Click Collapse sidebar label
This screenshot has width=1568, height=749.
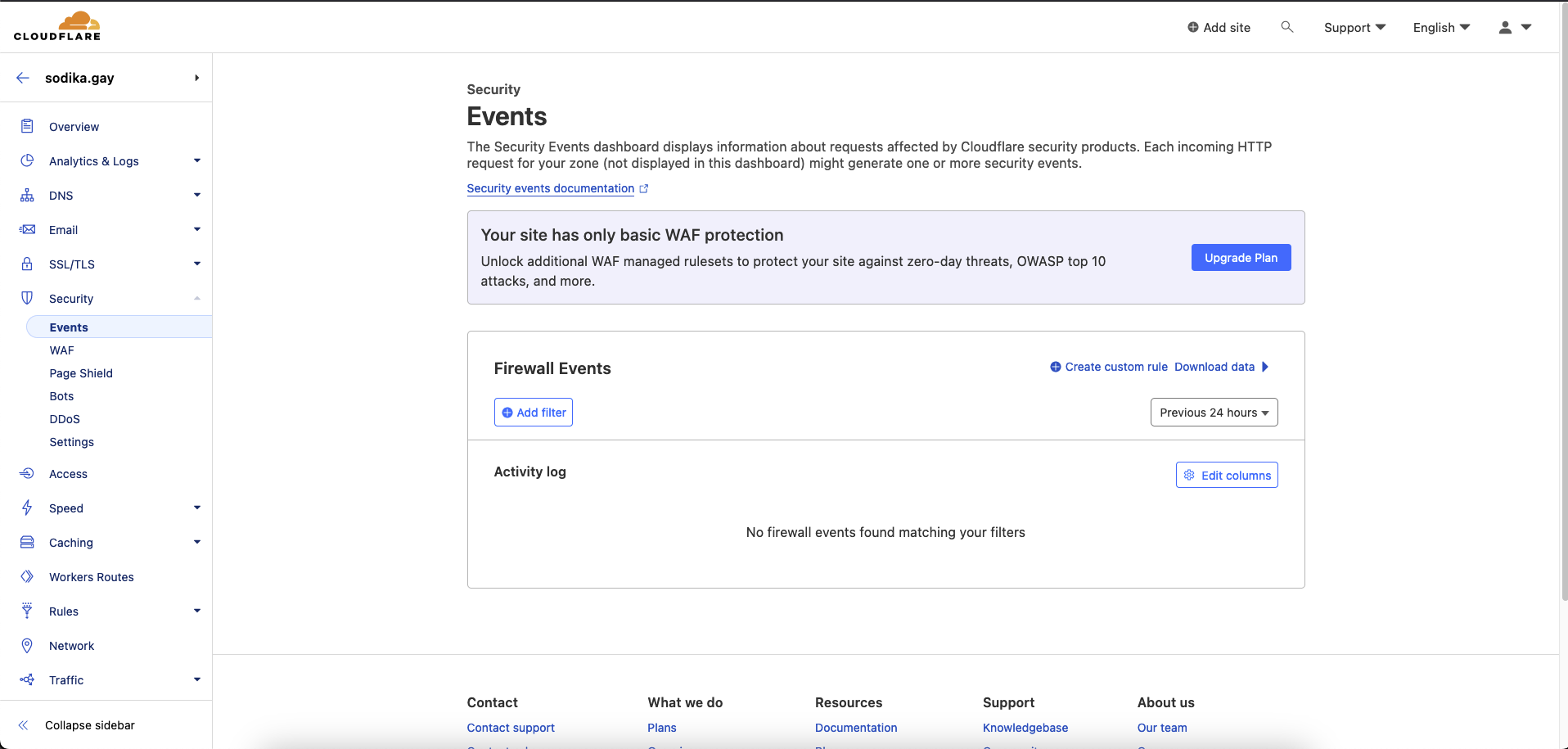90,725
